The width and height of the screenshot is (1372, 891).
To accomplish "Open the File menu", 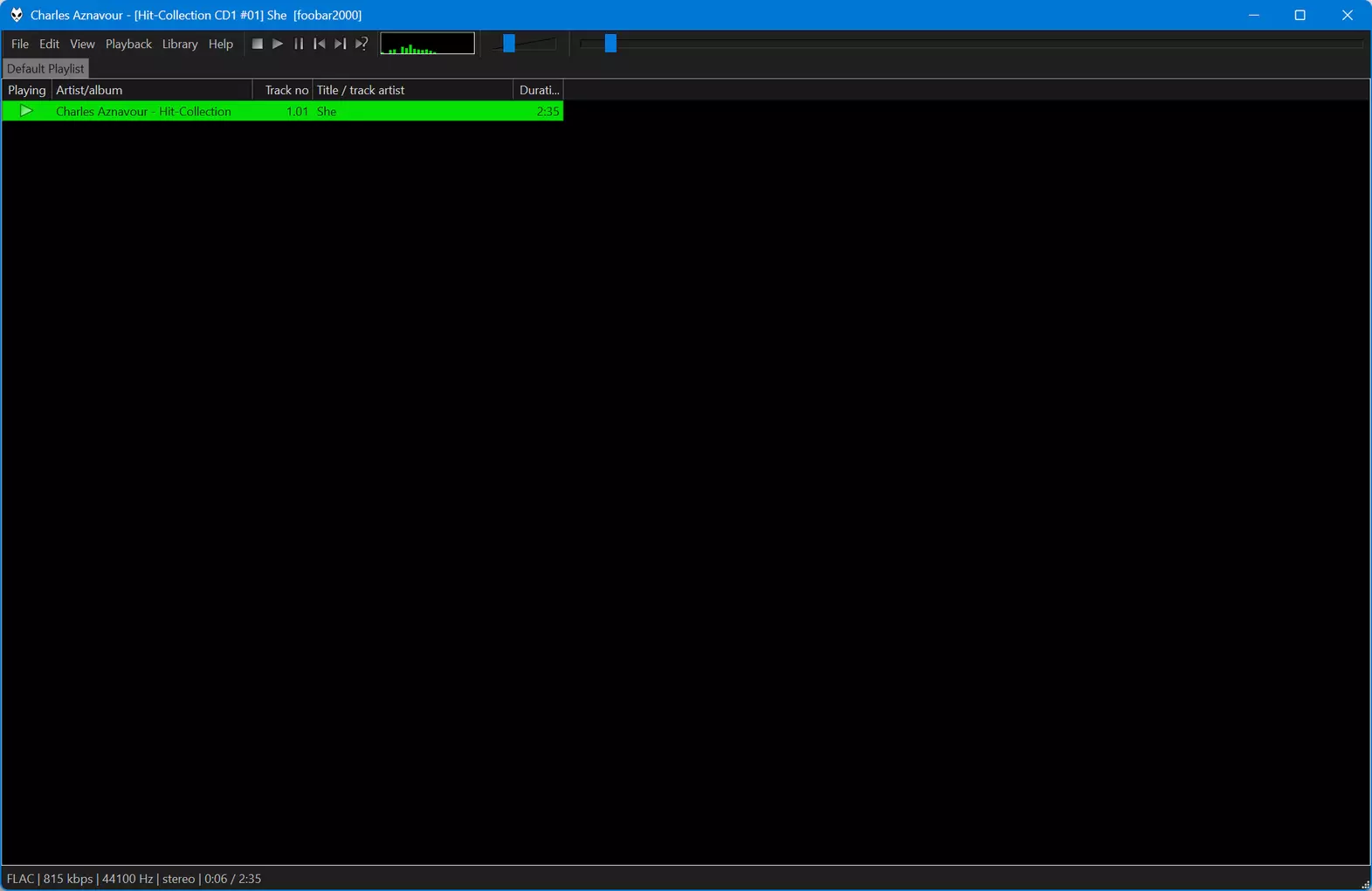I will click(x=20, y=44).
